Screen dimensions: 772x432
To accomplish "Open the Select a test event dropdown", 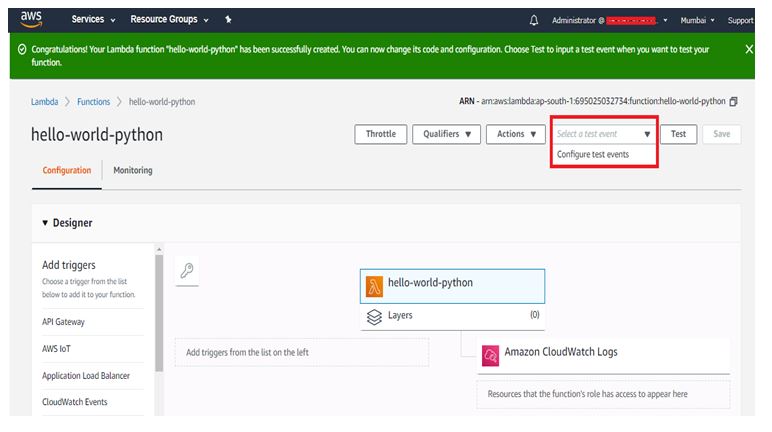I will pos(604,134).
